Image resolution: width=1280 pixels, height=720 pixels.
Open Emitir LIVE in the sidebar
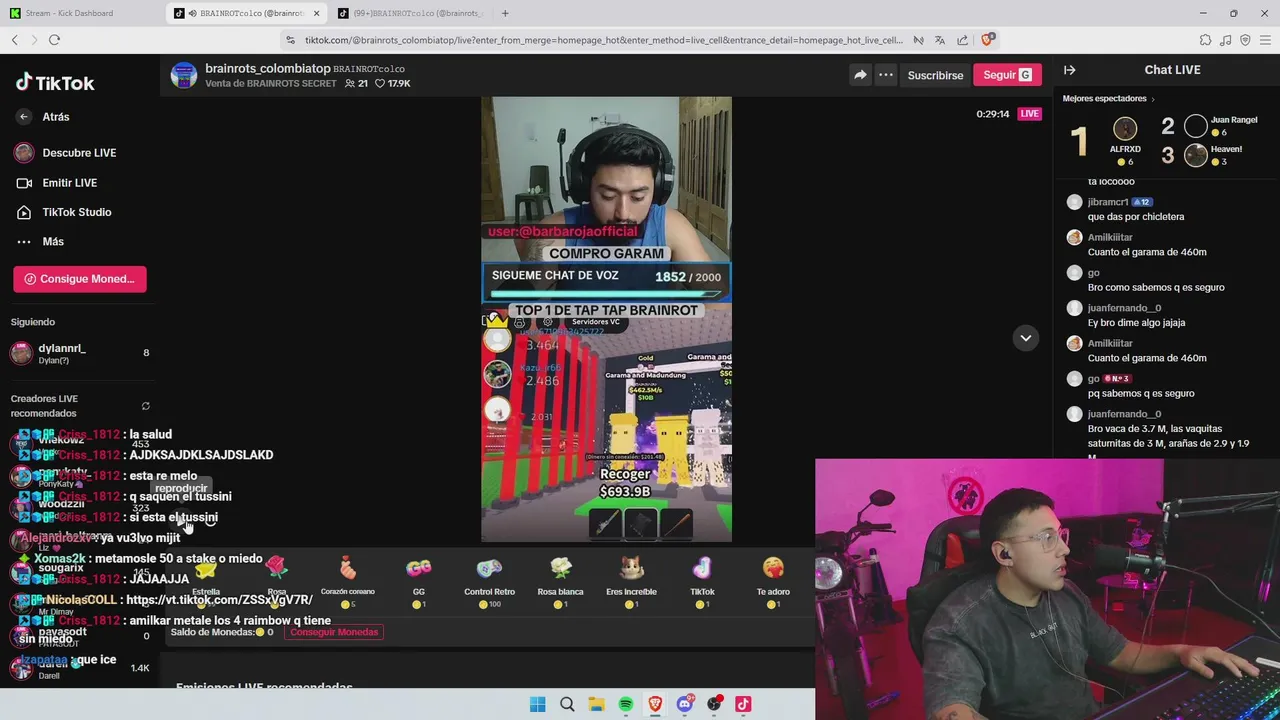point(56,183)
